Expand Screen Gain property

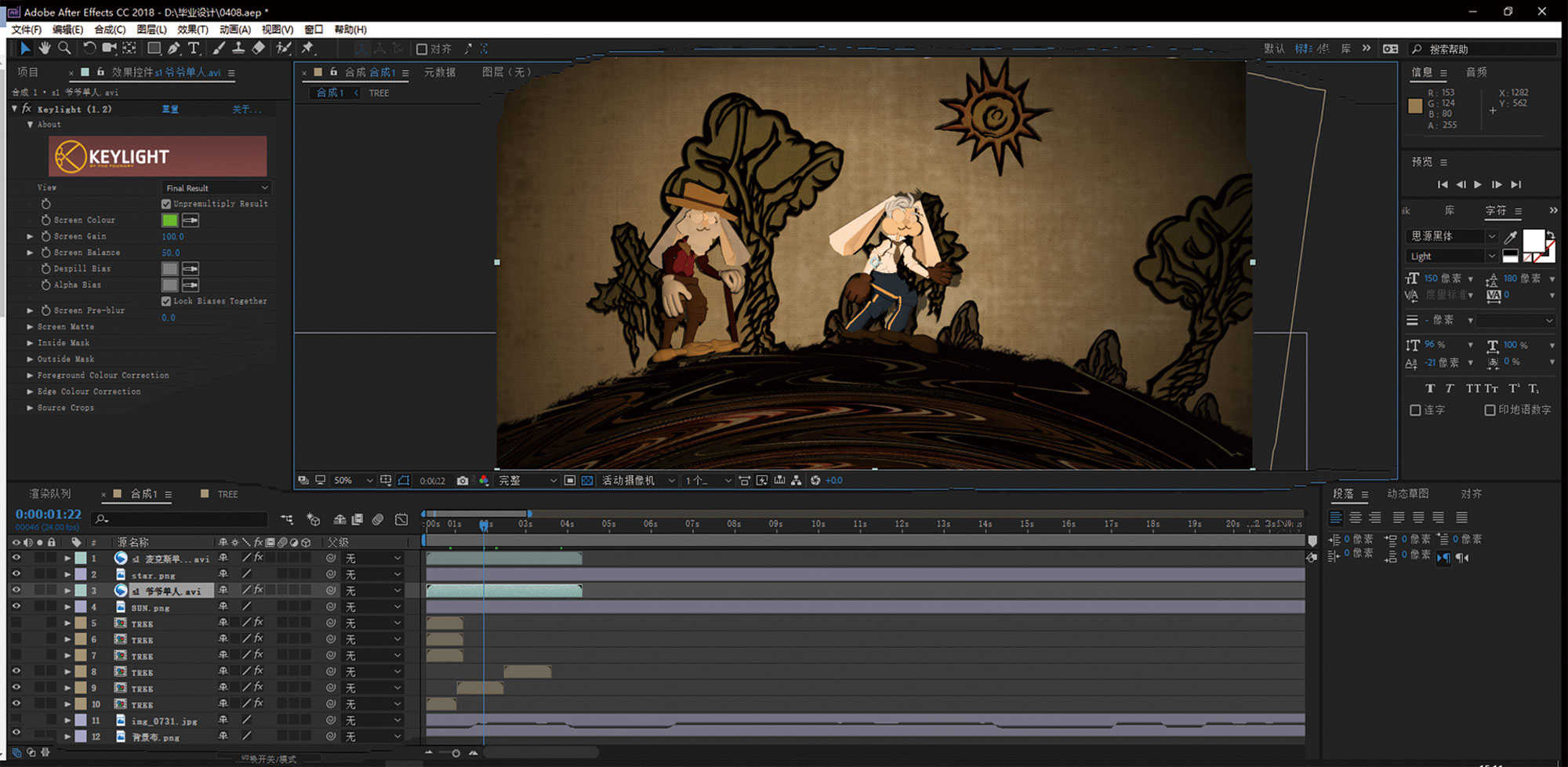(30, 236)
